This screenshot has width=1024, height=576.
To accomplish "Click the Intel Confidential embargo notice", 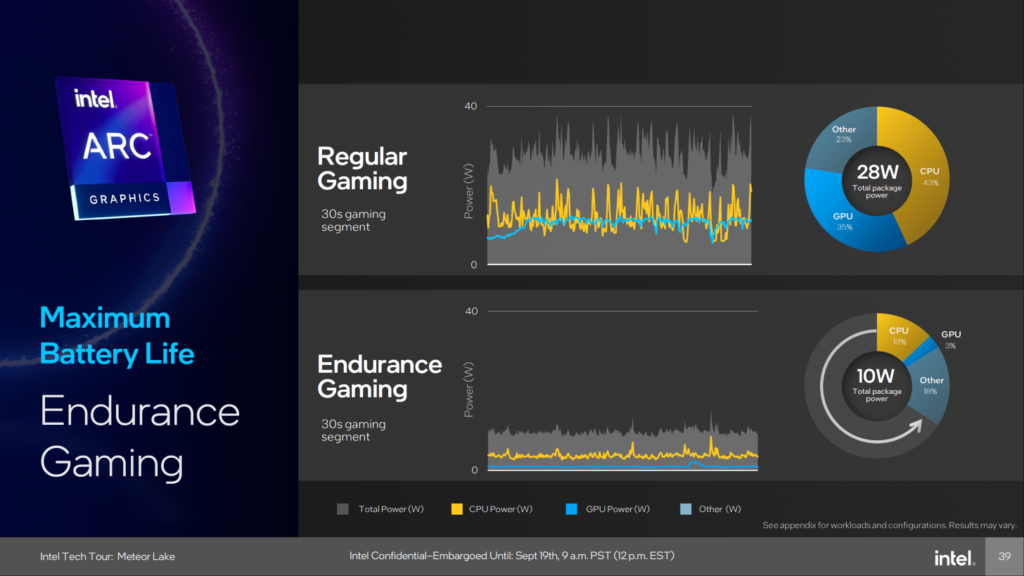I will point(512,556).
